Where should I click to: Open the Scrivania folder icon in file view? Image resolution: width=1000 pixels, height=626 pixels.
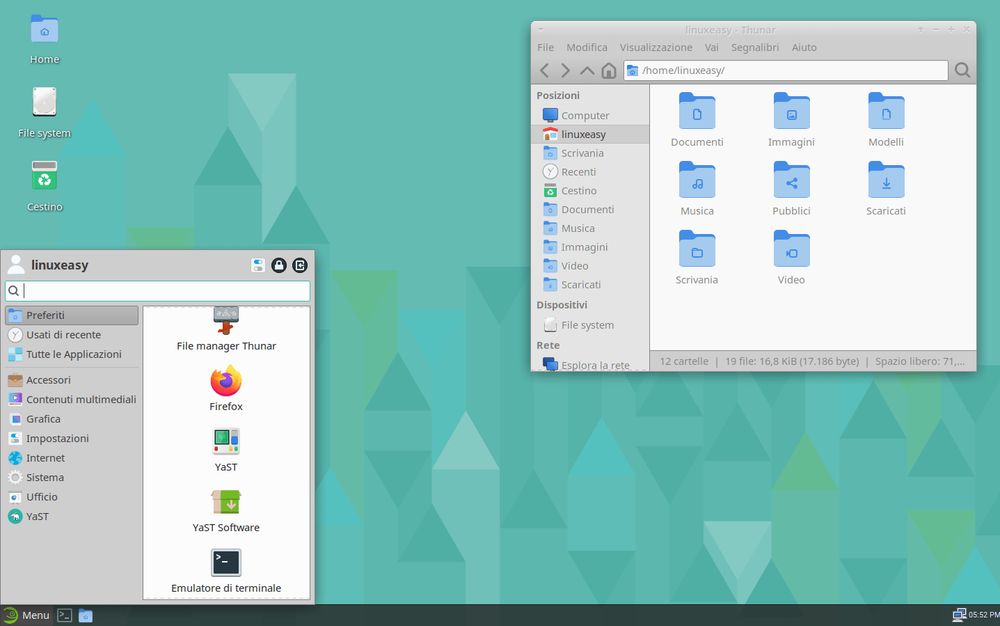pyautogui.click(x=696, y=248)
